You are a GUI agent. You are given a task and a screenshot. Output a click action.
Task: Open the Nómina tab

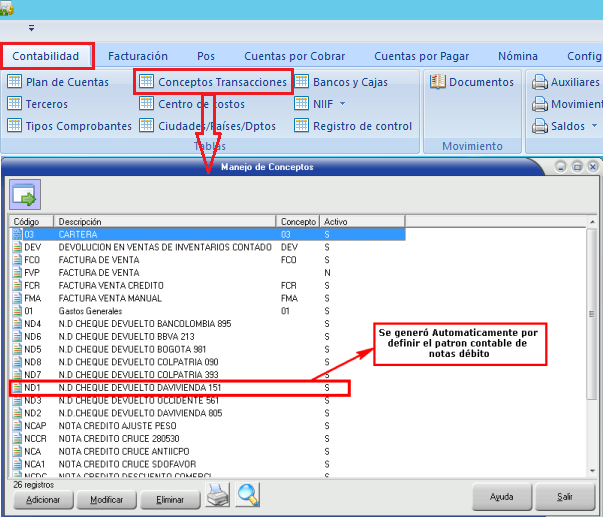pyautogui.click(x=517, y=56)
